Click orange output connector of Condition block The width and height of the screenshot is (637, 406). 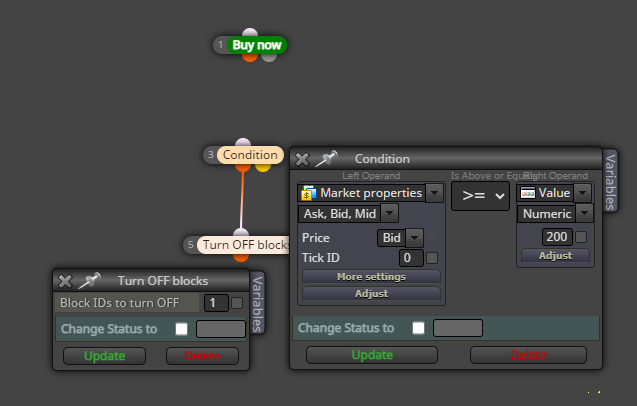click(243, 167)
